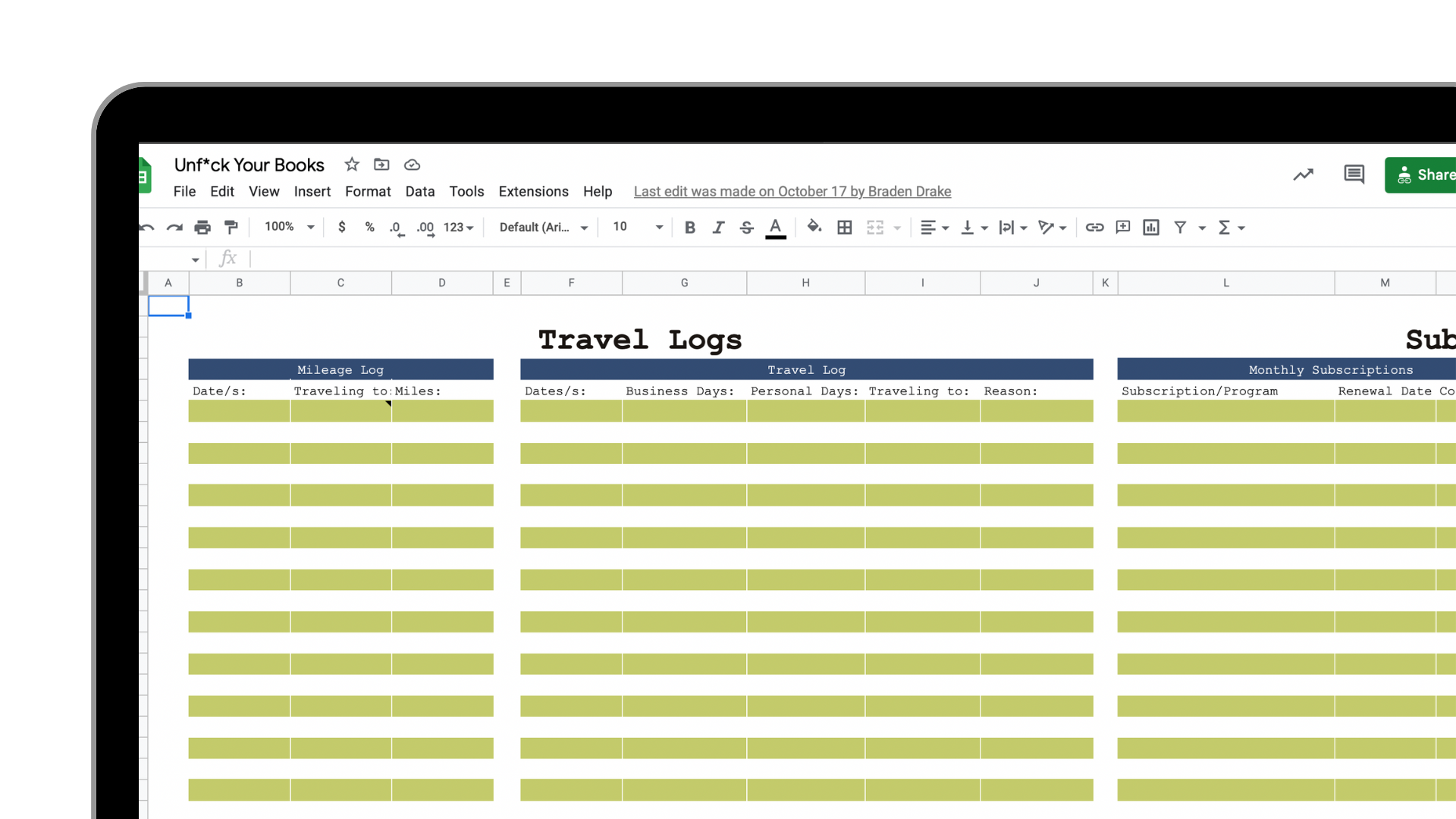Open comment history icon
This screenshot has height=819, width=1456.
click(x=1354, y=175)
